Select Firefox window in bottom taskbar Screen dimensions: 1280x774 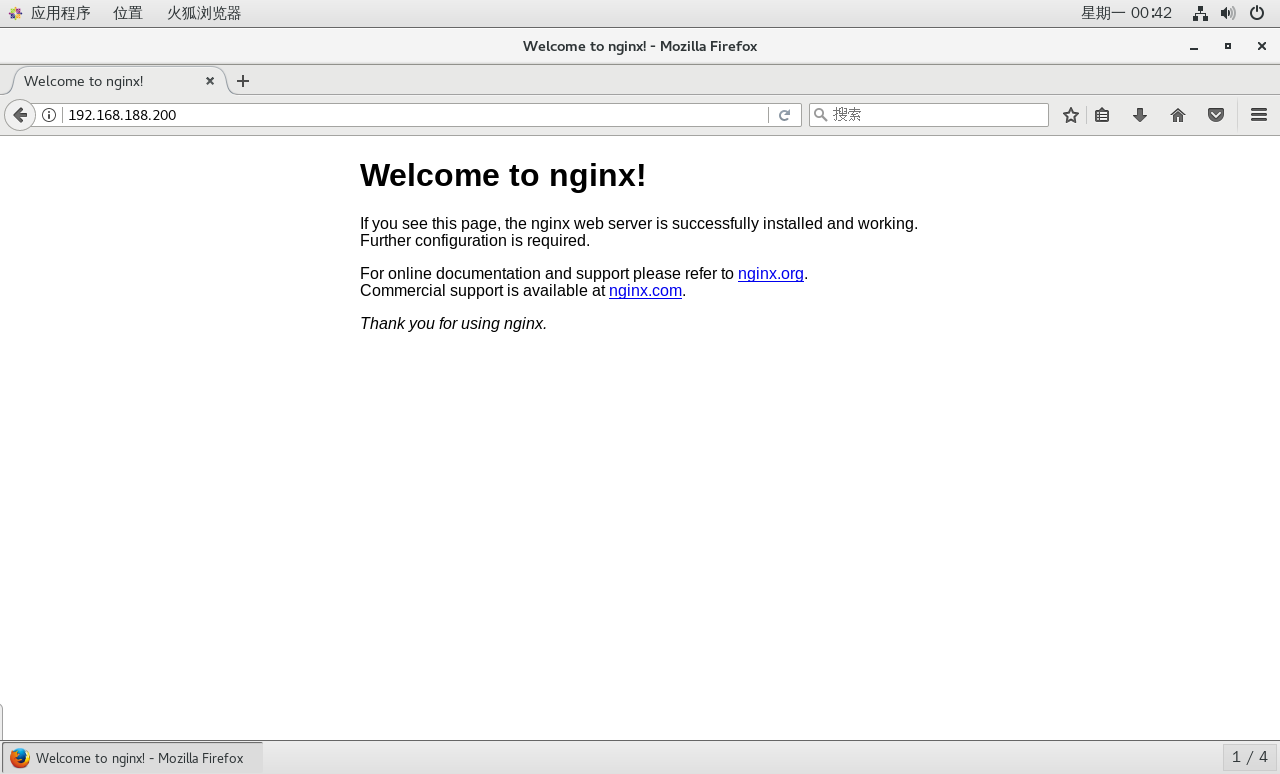point(132,758)
